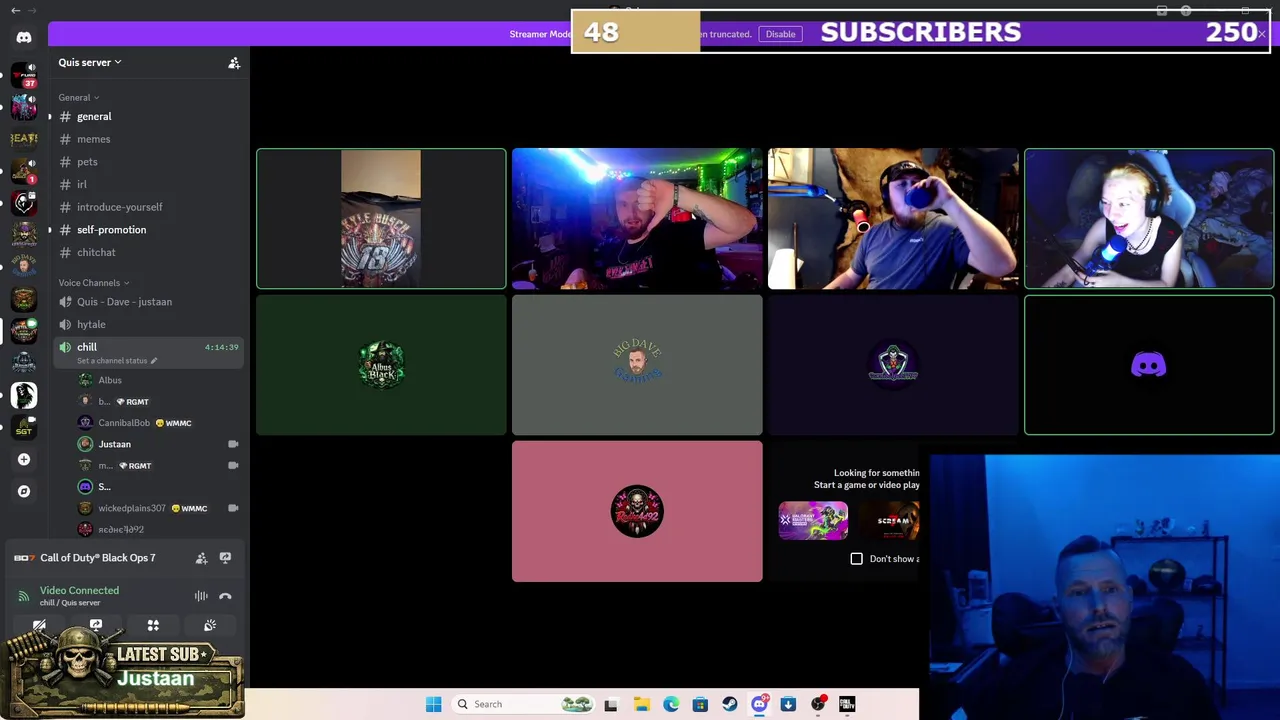Toggle noise suppression waveform icon
This screenshot has width=1280, height=720.
[x=201, y=596]
